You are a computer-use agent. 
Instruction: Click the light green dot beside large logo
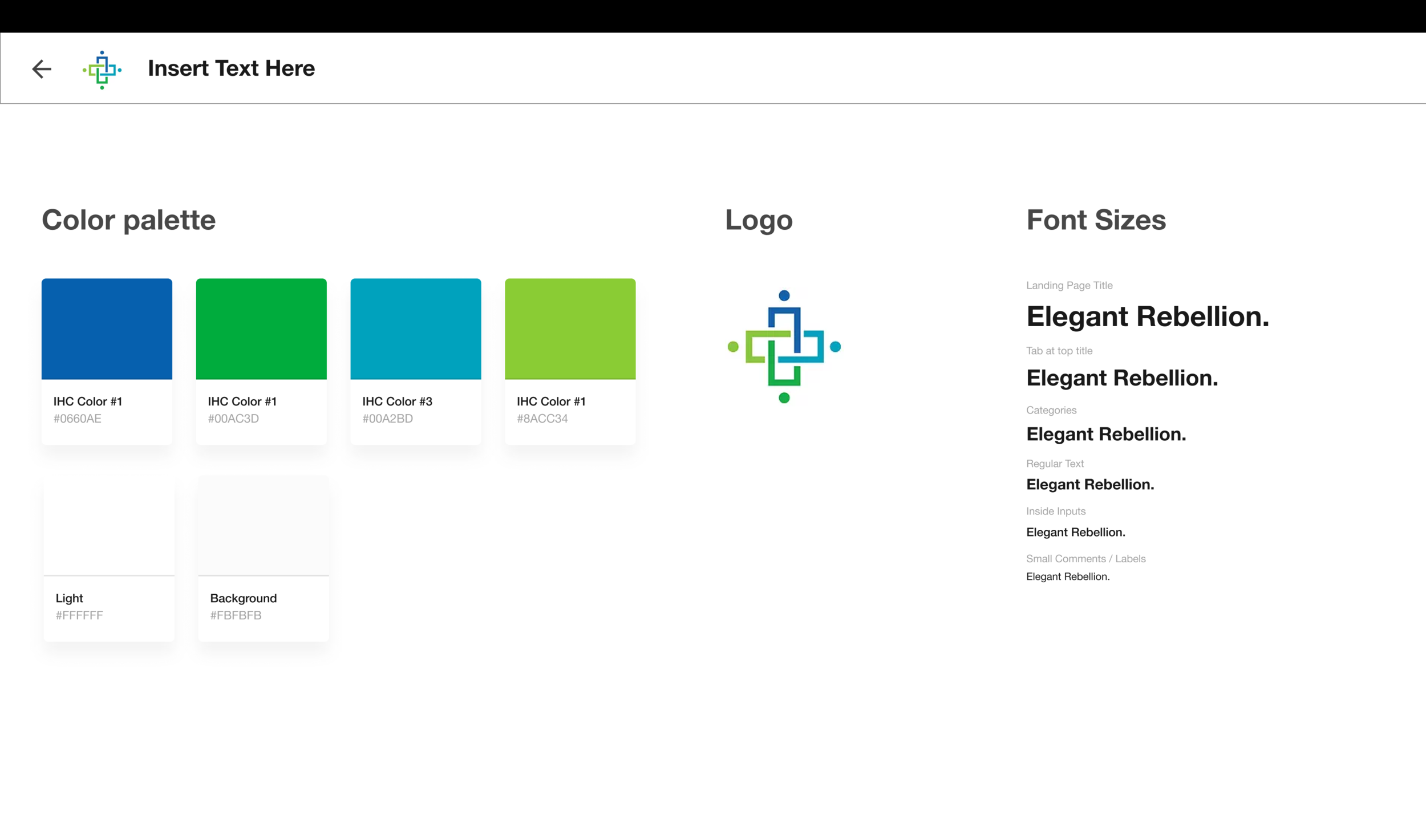734,347
